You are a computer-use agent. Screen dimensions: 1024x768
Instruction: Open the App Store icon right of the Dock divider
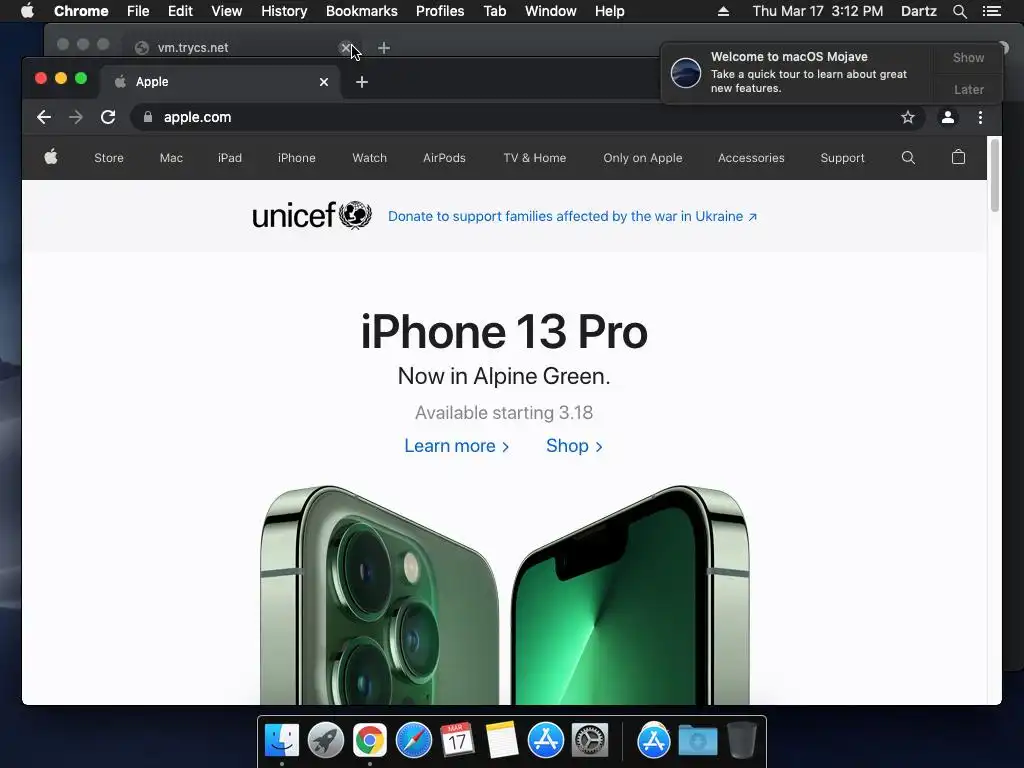pos(654,741)
